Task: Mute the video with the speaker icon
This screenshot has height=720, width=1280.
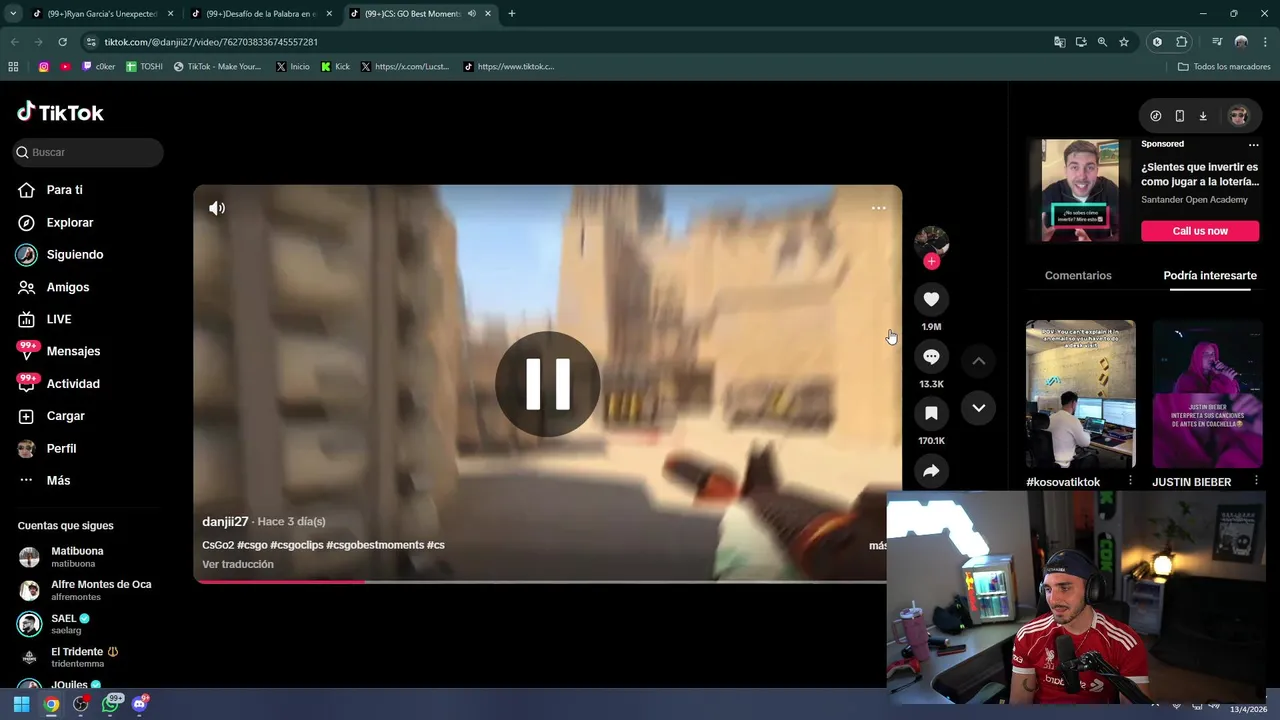Action: click(217, 208)
